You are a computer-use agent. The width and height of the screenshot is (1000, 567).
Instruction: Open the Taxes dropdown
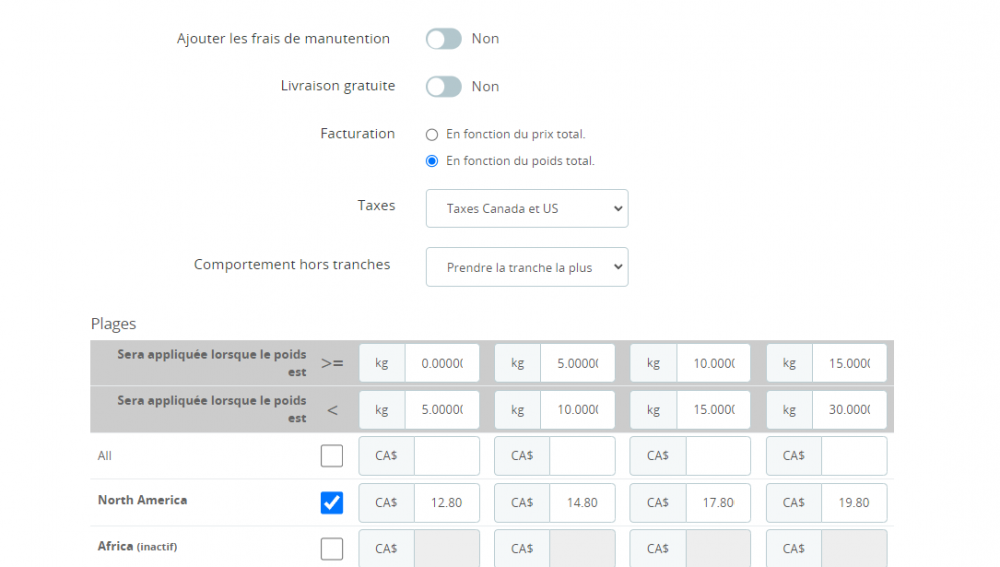[527, 209]
